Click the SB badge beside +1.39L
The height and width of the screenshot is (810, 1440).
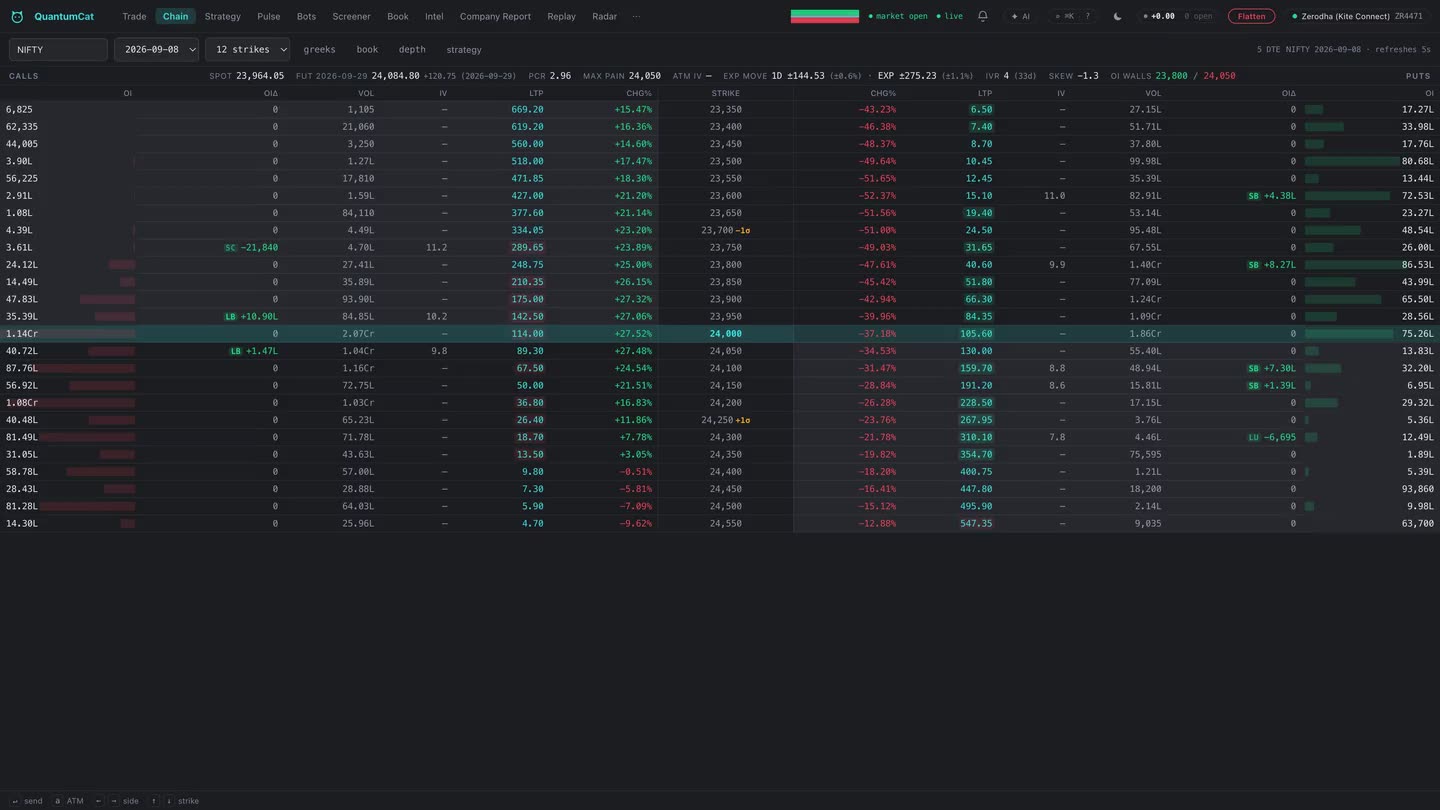tap(1253, 386)
